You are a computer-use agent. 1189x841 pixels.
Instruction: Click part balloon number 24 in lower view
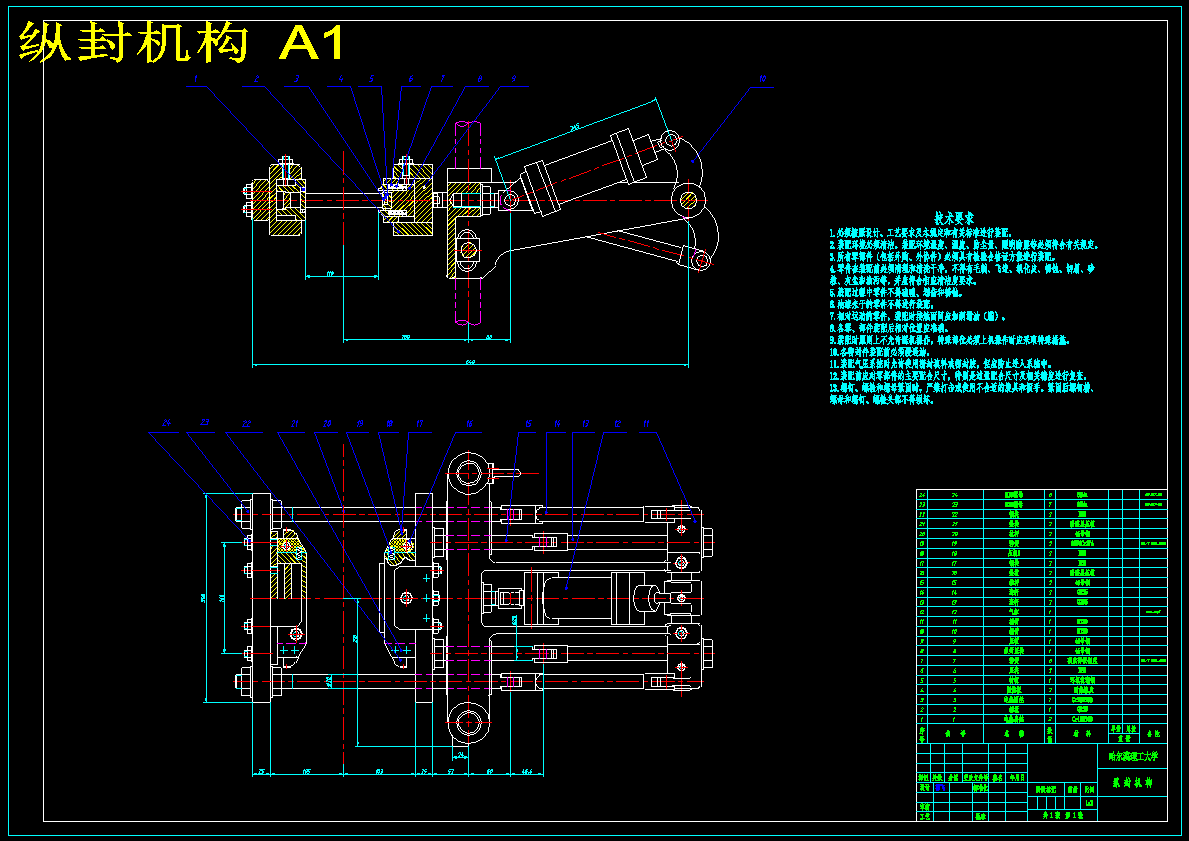coord(167,423)
